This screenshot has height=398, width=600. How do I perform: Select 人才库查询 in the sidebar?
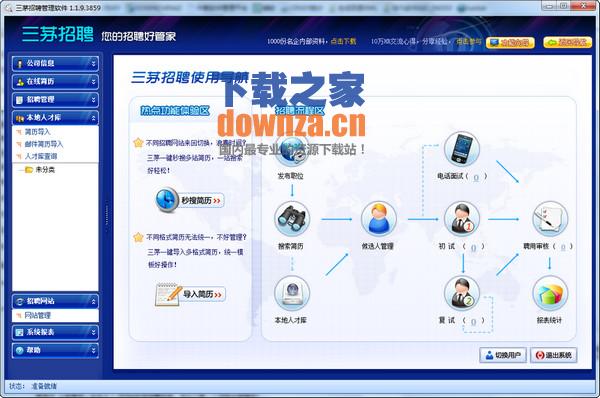41,157
